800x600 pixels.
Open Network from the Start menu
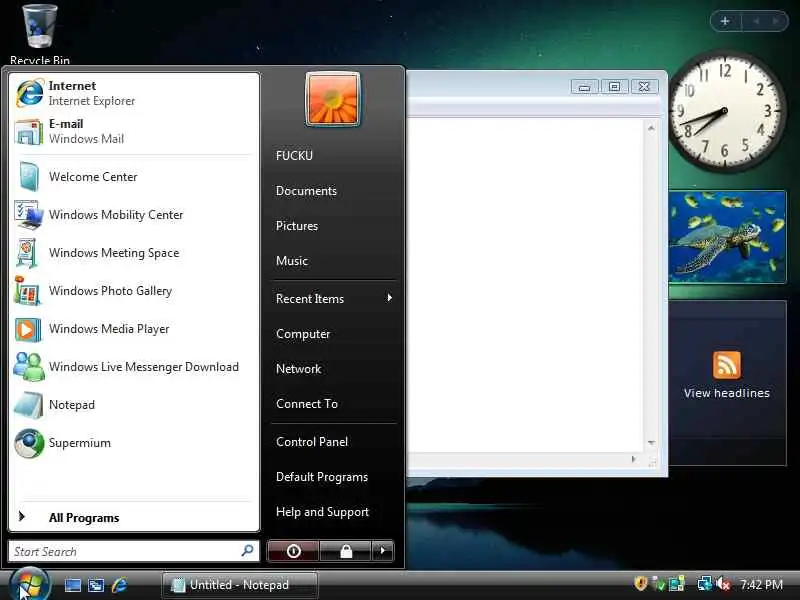pyautogui.click(x=298, y=368)
